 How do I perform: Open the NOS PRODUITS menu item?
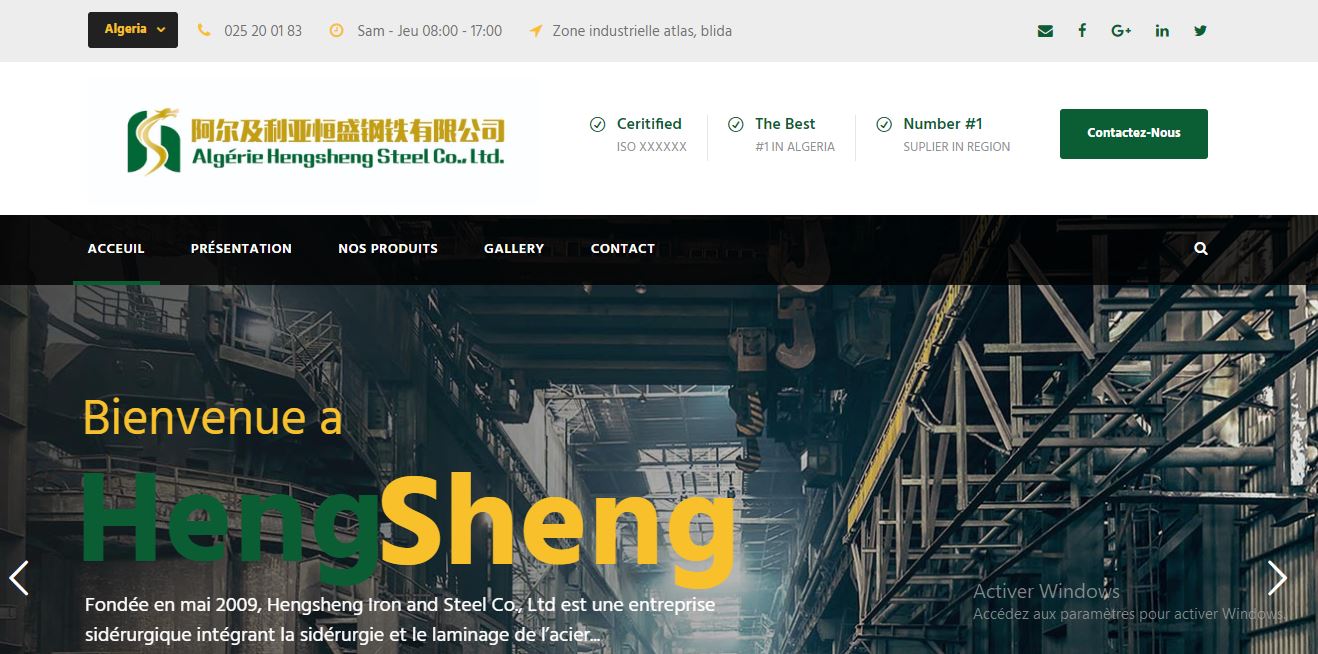coord(388,249)
